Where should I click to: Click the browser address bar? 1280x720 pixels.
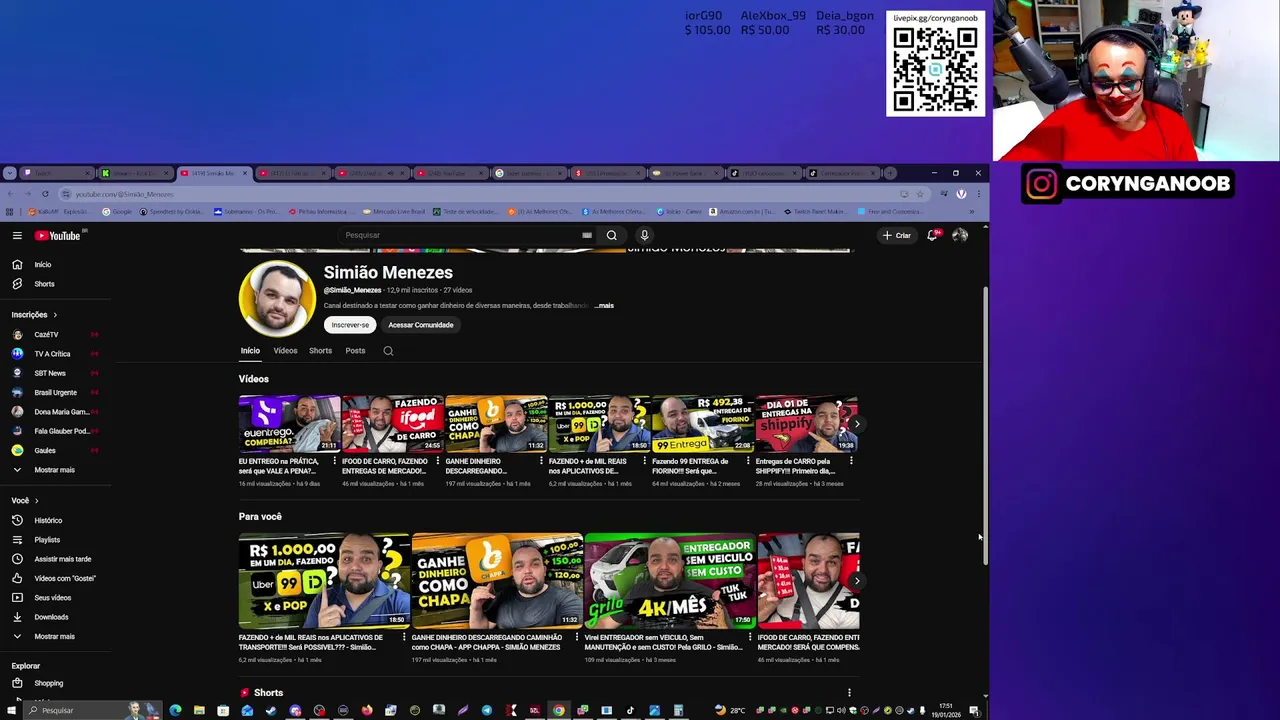tap(480, 194)
